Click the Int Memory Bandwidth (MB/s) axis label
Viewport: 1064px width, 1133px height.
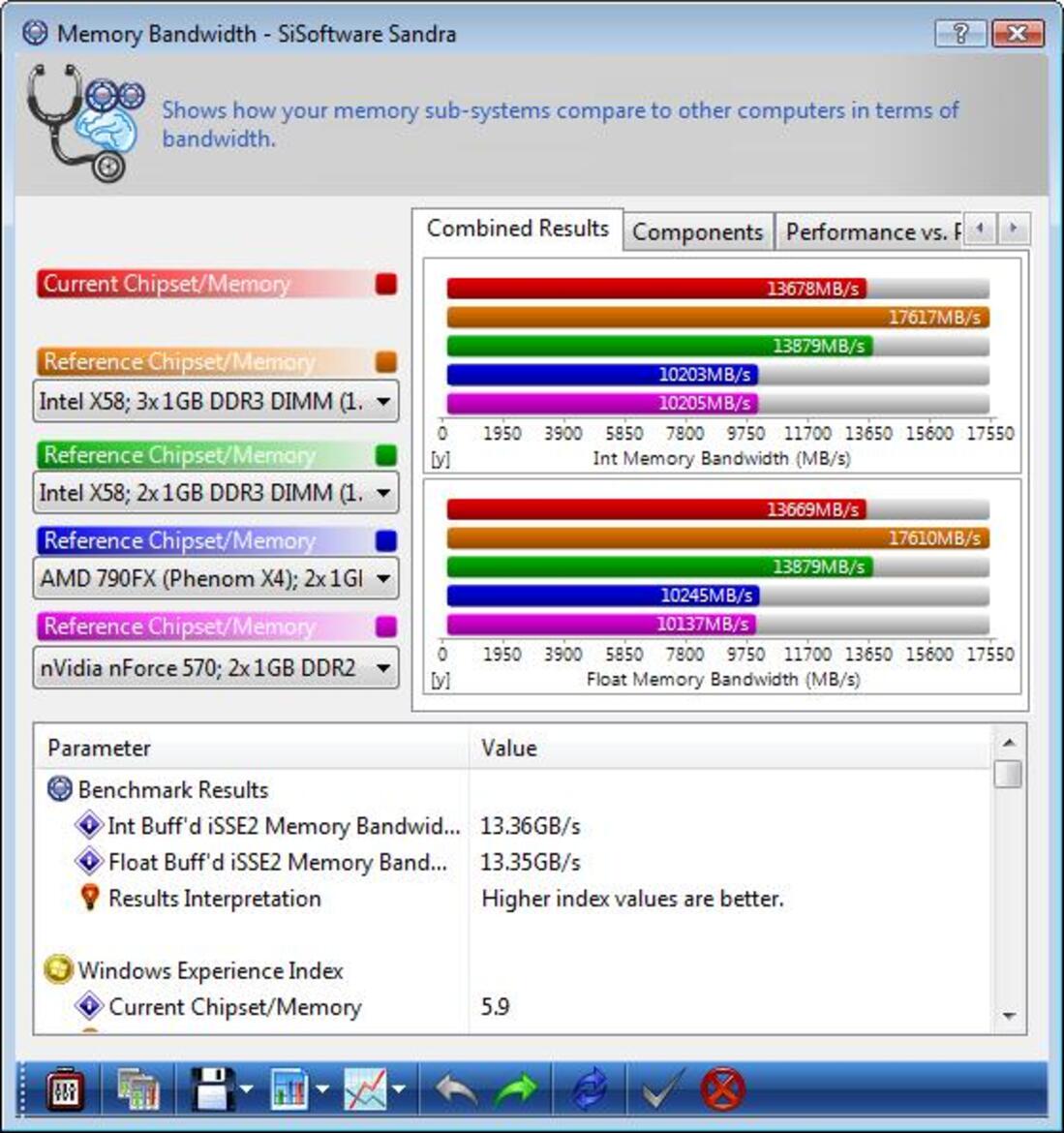click(721, 458)
